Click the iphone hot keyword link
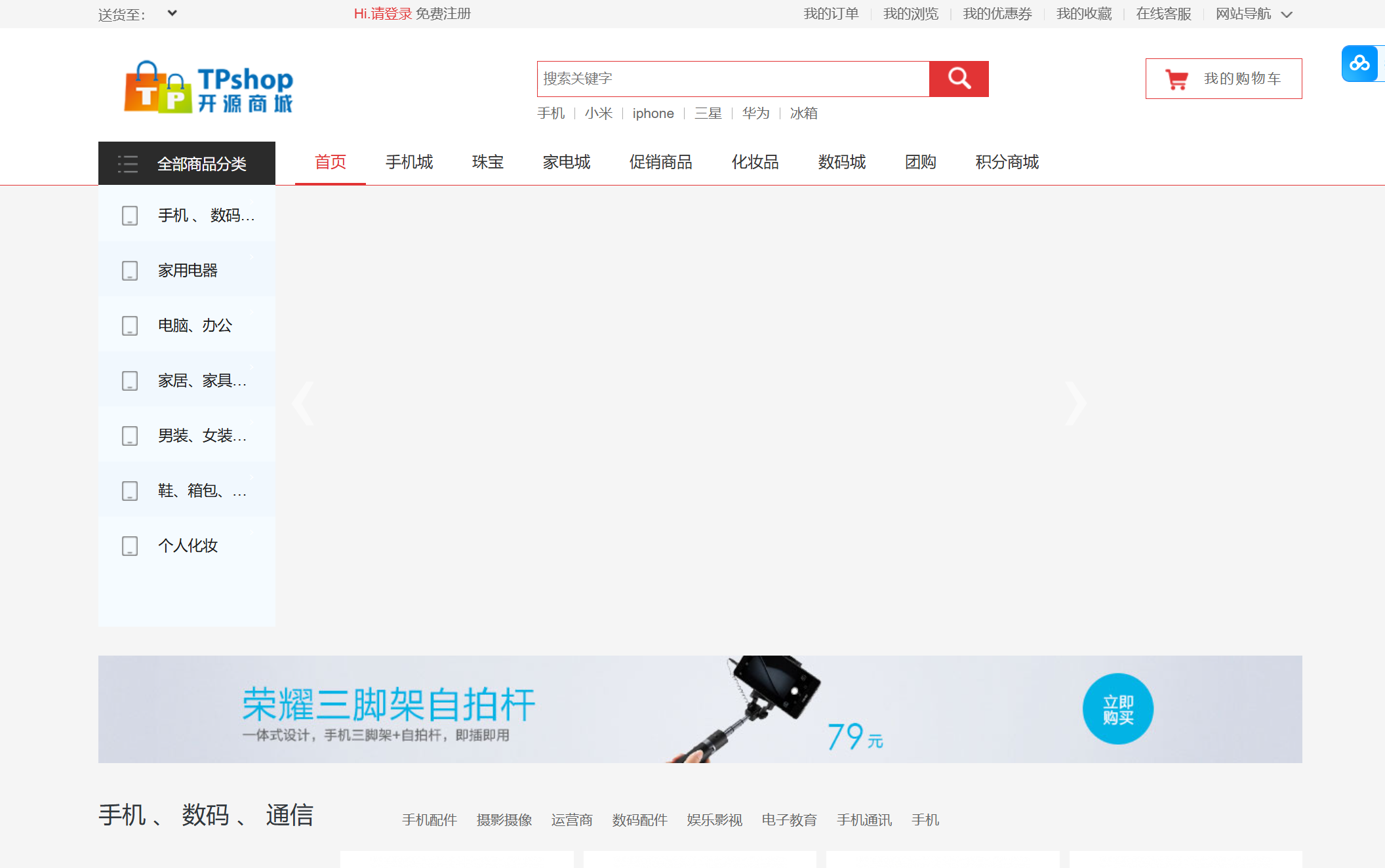1385x868 pixels. [652, 113]
